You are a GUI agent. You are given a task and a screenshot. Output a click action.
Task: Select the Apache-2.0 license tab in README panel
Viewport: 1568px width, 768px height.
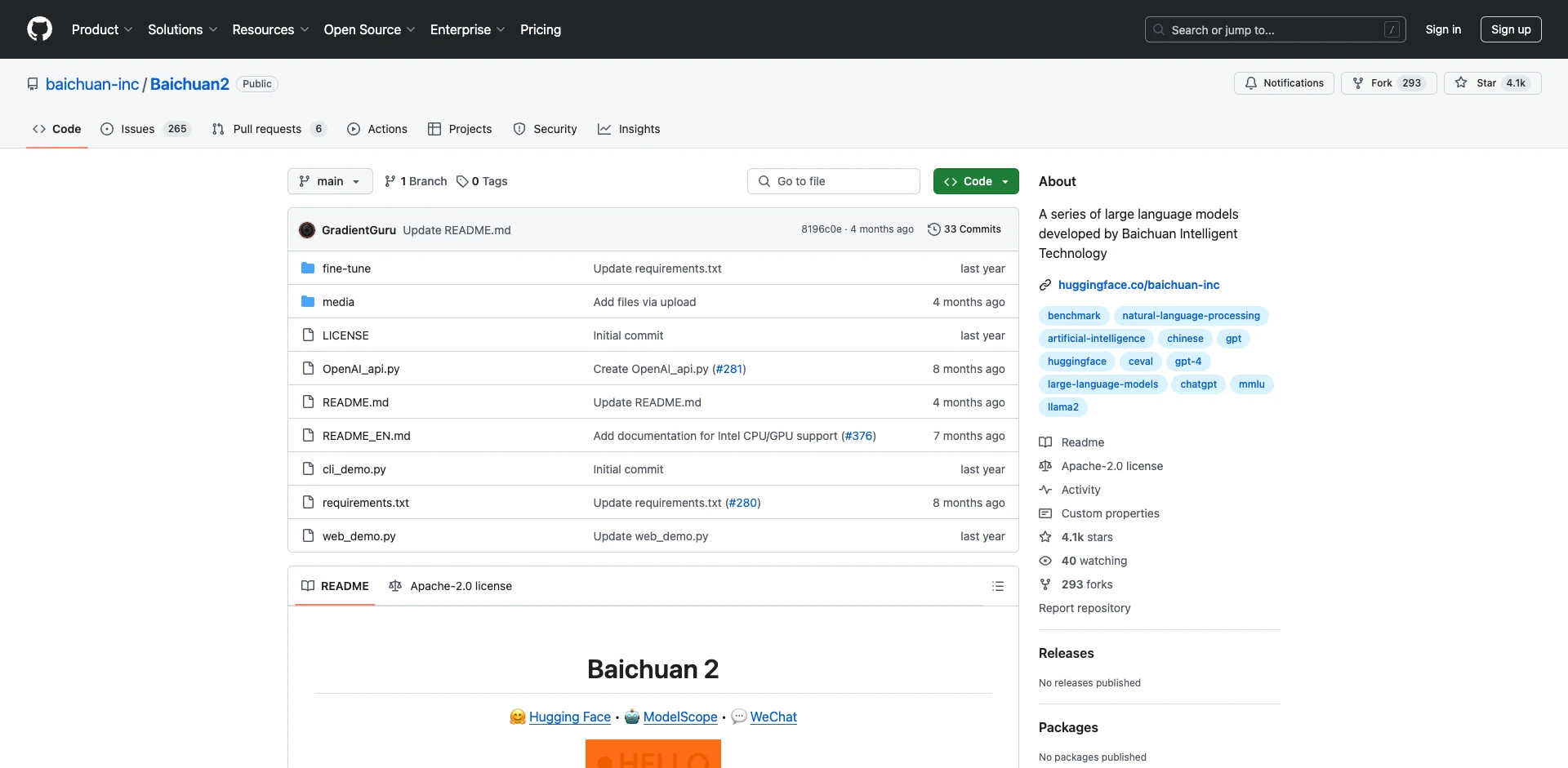451,586
